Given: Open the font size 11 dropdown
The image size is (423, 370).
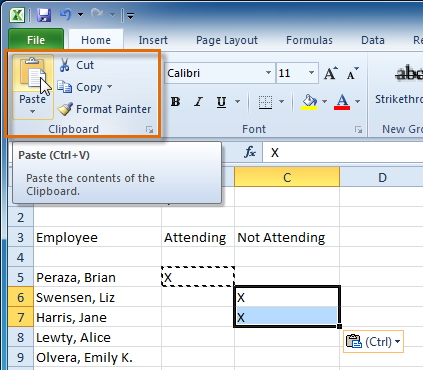Looking at the screenshot, I should [x=311, y=73].
